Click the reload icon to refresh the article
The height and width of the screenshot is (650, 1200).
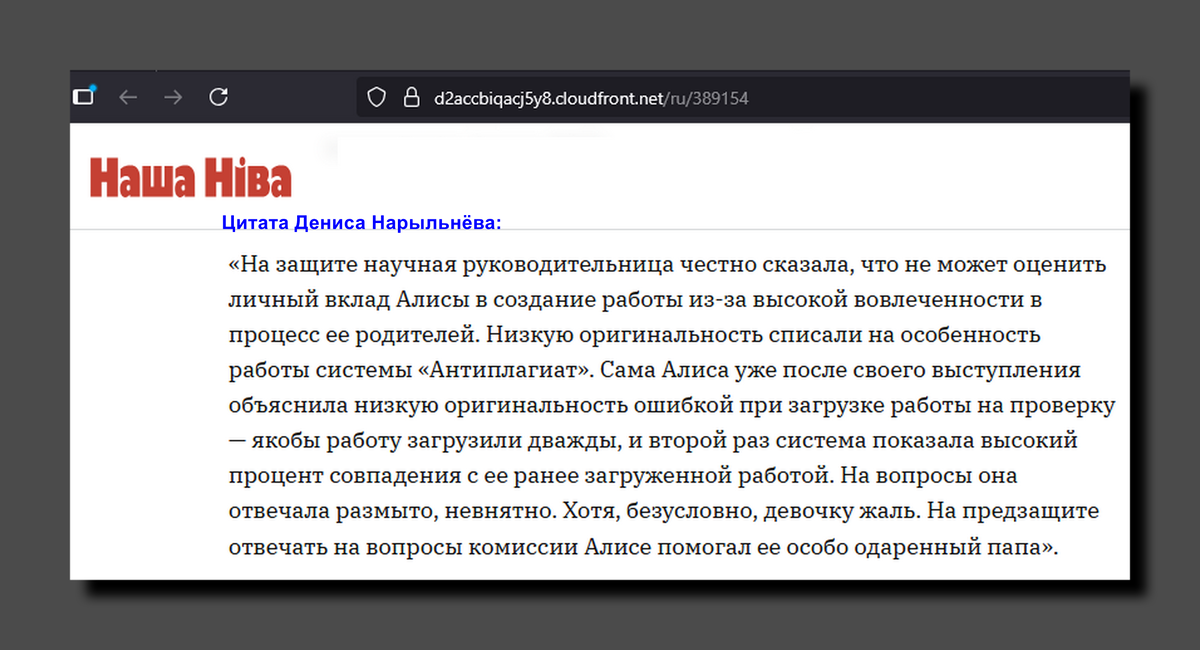coord(218,96)
